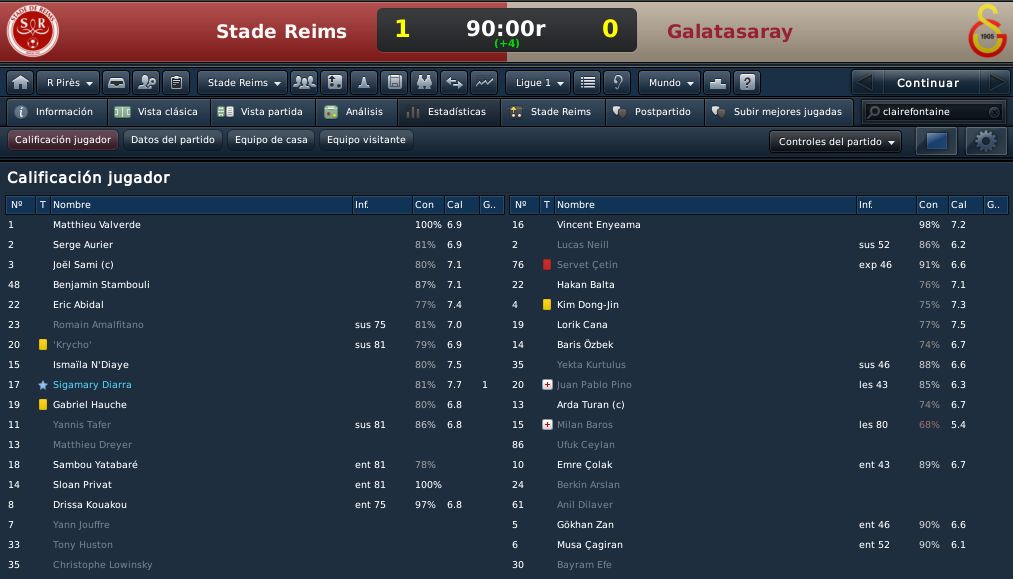
Task: Expand the Ligue 1 dropdown
Action: click(x=538, y=83)
